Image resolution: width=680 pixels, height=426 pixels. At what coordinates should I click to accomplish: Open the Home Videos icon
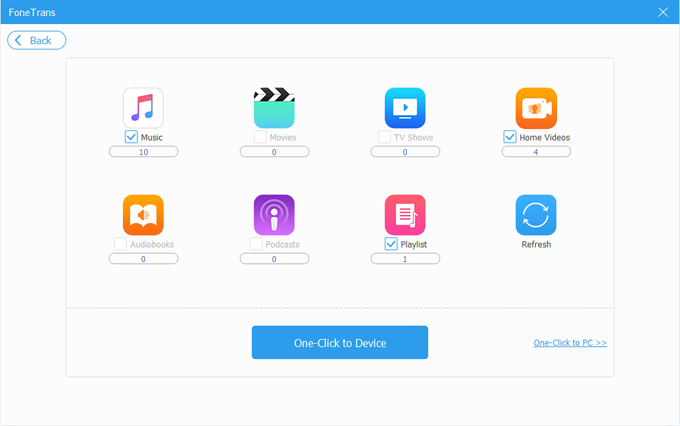point(536,107)
